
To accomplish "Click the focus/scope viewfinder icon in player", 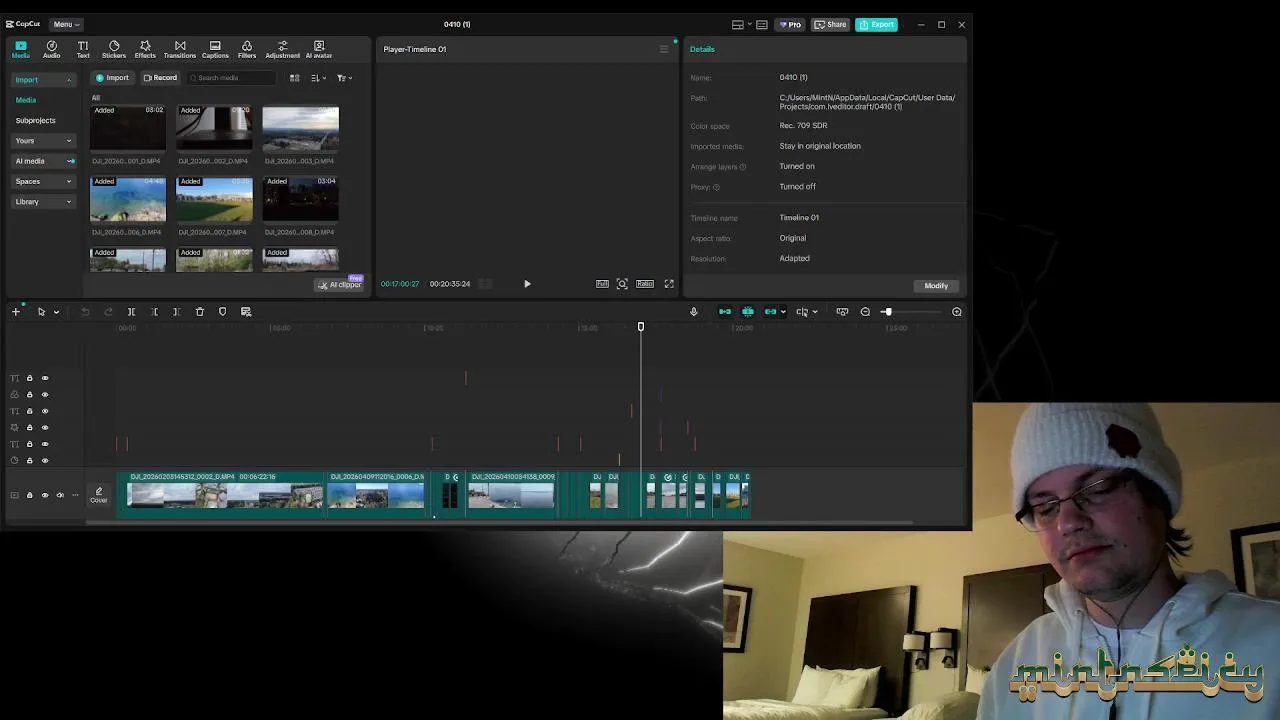I will (622, 284).
